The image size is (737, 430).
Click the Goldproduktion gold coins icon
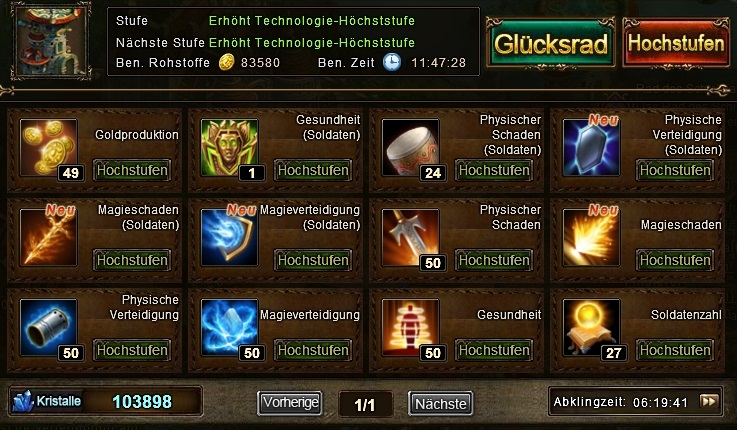point(48,147)
